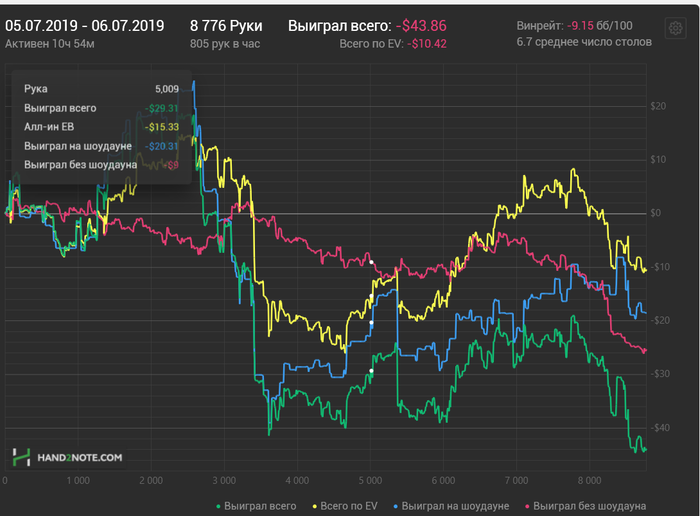Click the 'Винрейт: -9.15 бб/100' stat
Image resolution: width=700 pixels, height=516 pixels.
[x=573, y=25]
